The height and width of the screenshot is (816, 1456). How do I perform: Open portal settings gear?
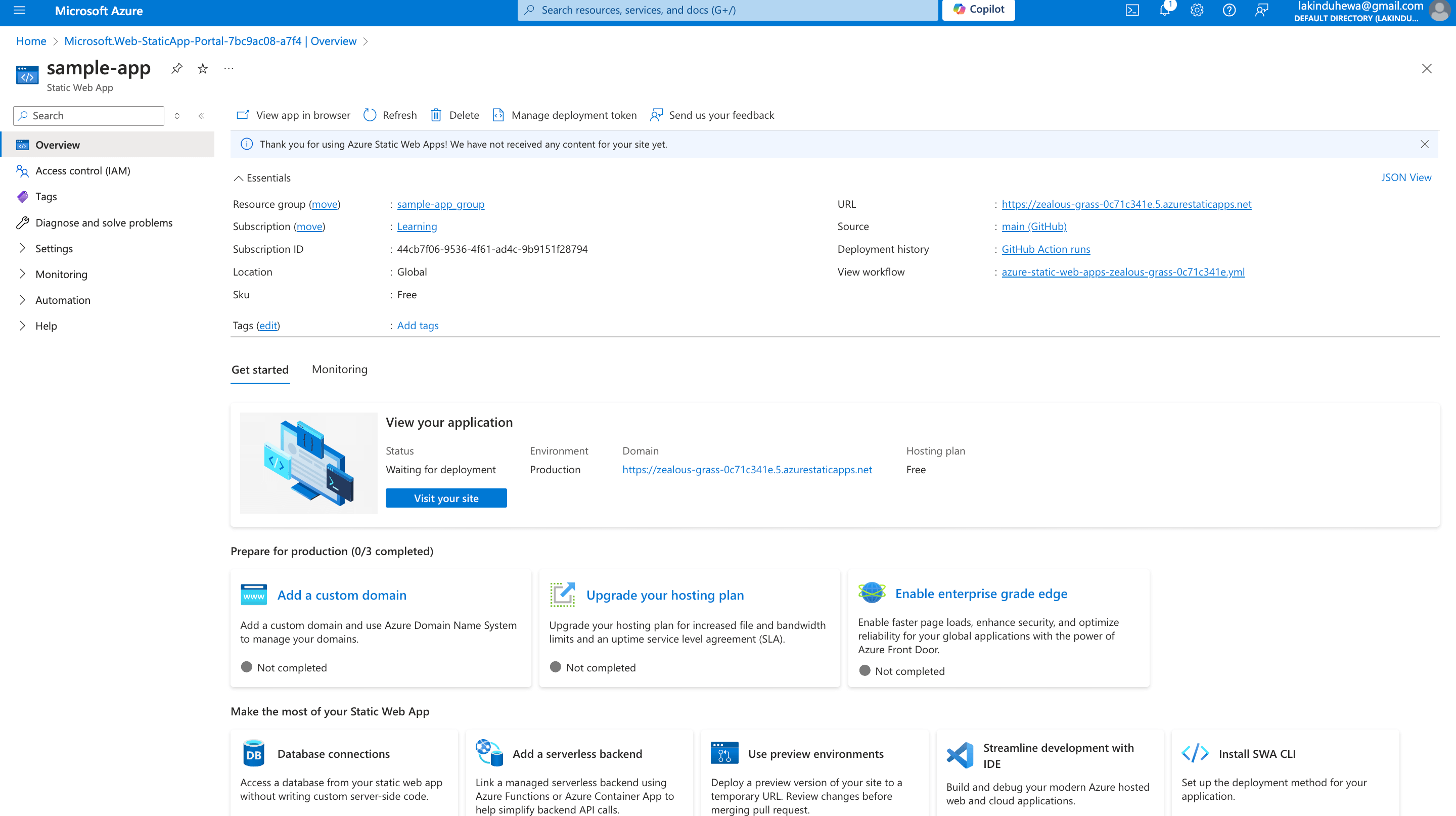click(x=1197, y=10)
